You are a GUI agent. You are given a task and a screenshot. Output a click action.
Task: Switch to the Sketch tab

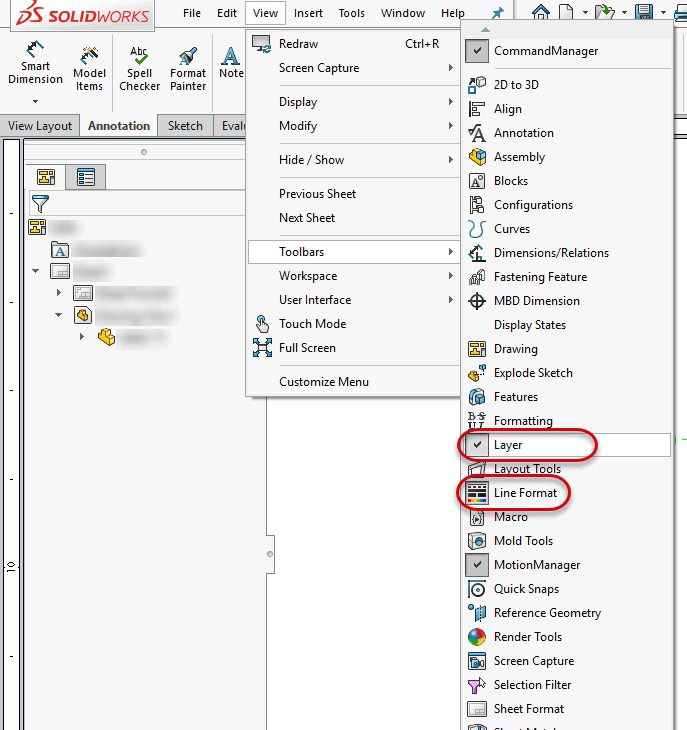click(185, 126)
